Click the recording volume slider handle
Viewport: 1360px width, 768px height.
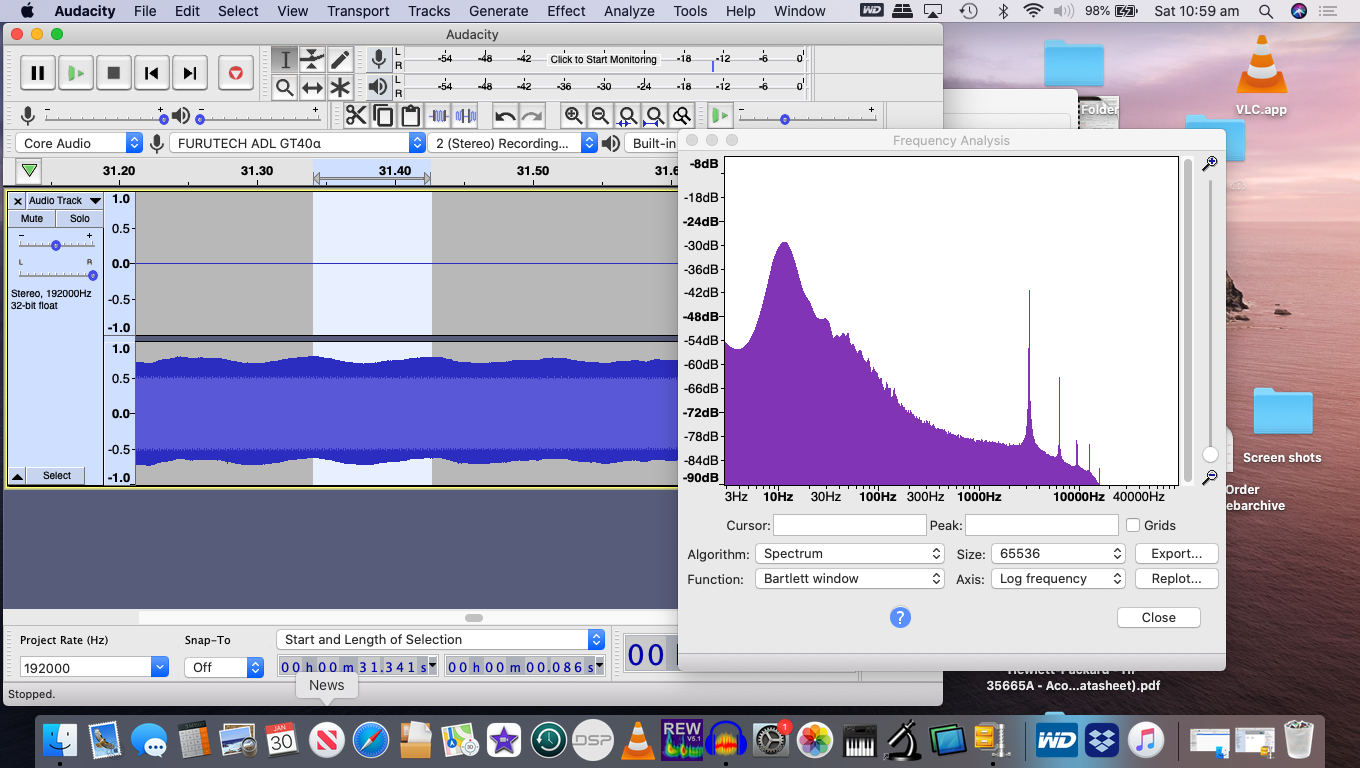(163, 120)
